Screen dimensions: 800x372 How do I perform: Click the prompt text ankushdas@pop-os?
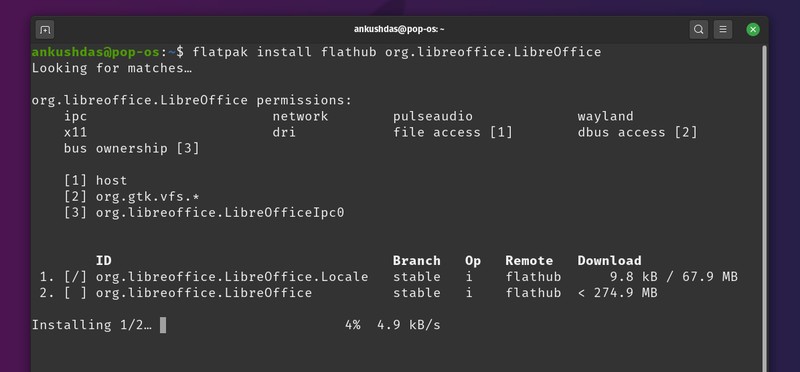pos(95,52)
